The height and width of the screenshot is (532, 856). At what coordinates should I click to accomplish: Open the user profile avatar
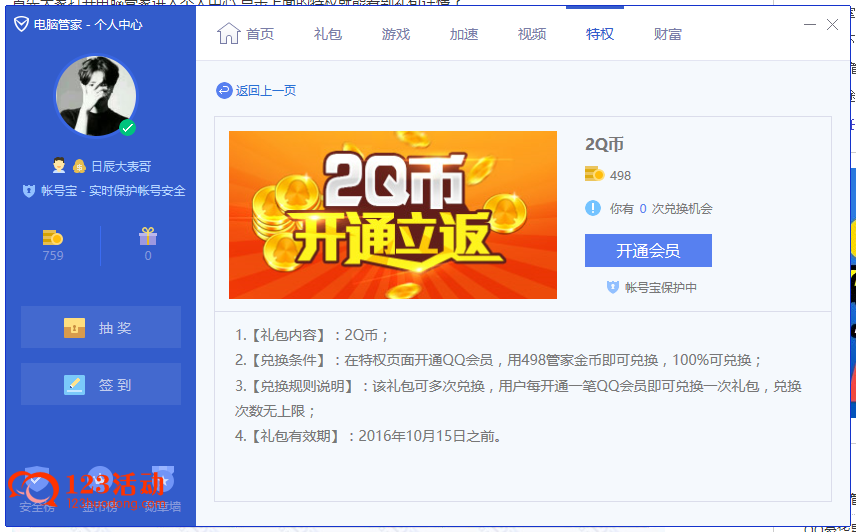click(95, 95)
